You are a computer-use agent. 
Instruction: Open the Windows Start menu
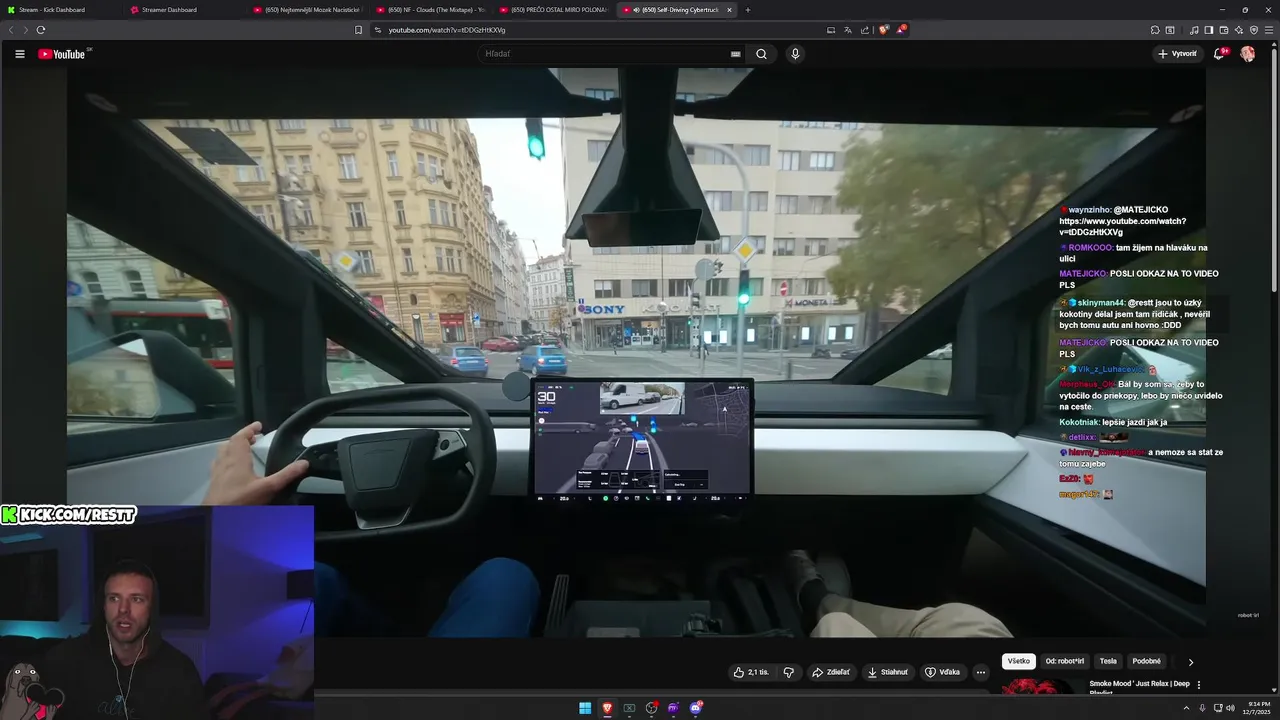(x=585, y=708)
